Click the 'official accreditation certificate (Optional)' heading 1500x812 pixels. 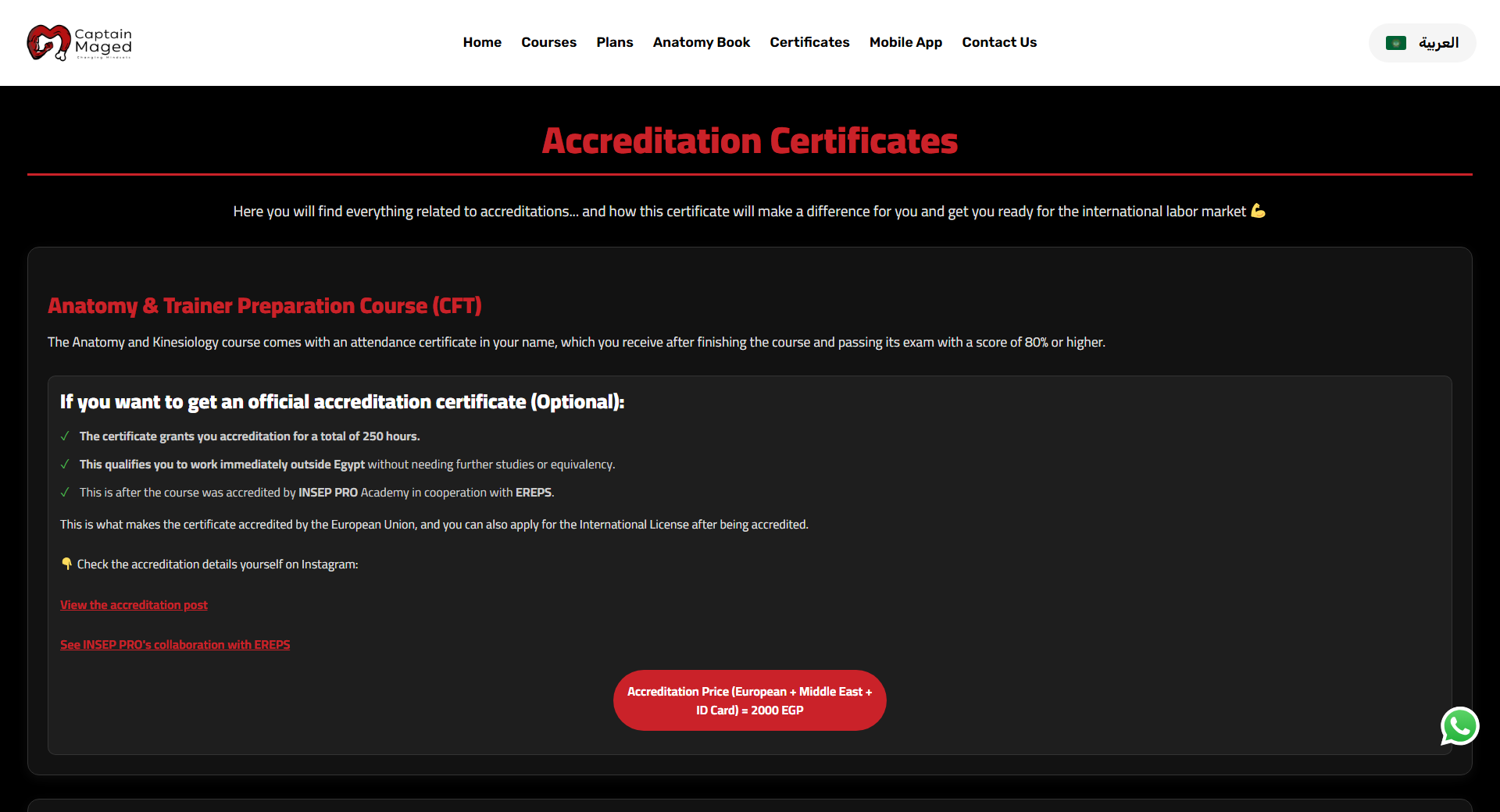pyautogui.click(x=342, y=402)
